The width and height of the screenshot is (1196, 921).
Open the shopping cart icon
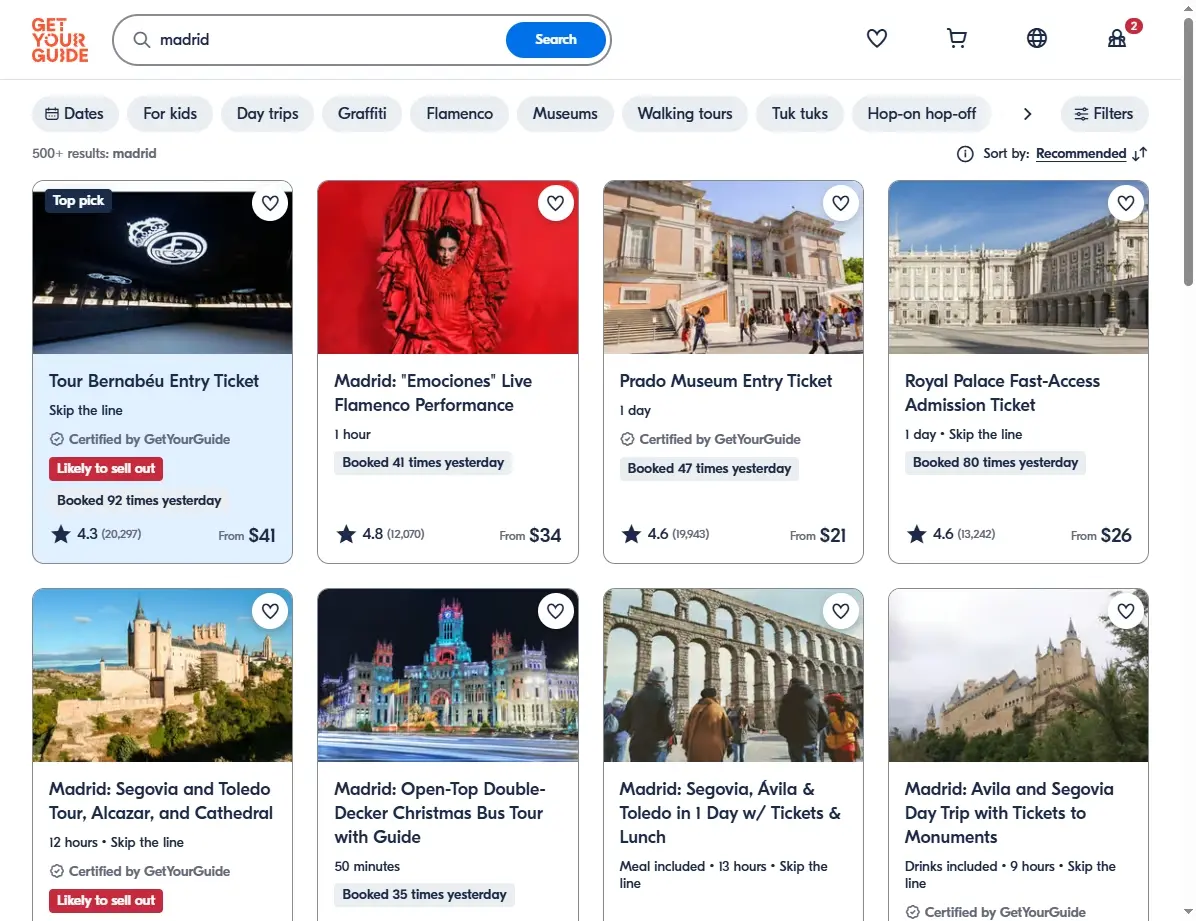(956, 38)
